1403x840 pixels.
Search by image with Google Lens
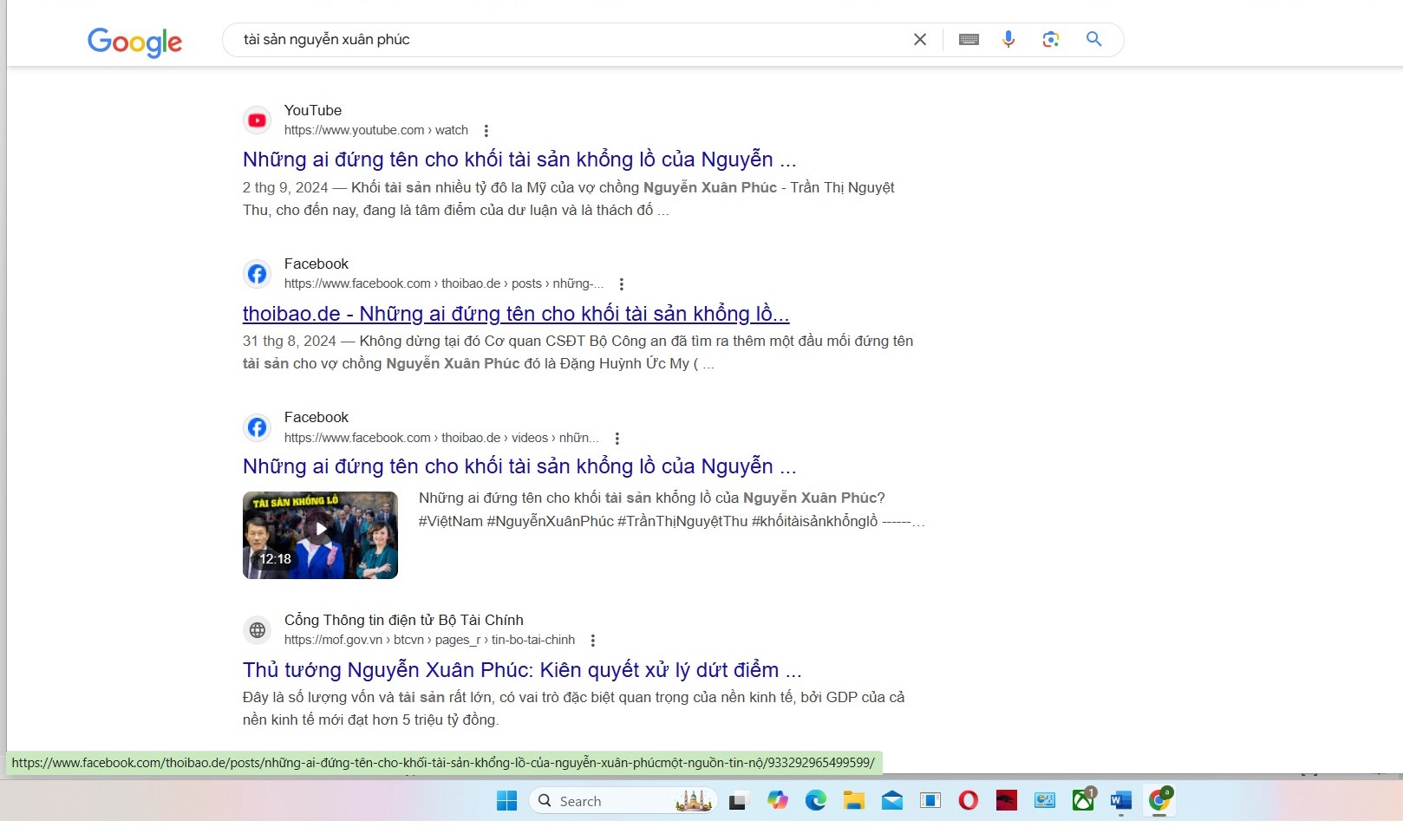click(1051, 40)
